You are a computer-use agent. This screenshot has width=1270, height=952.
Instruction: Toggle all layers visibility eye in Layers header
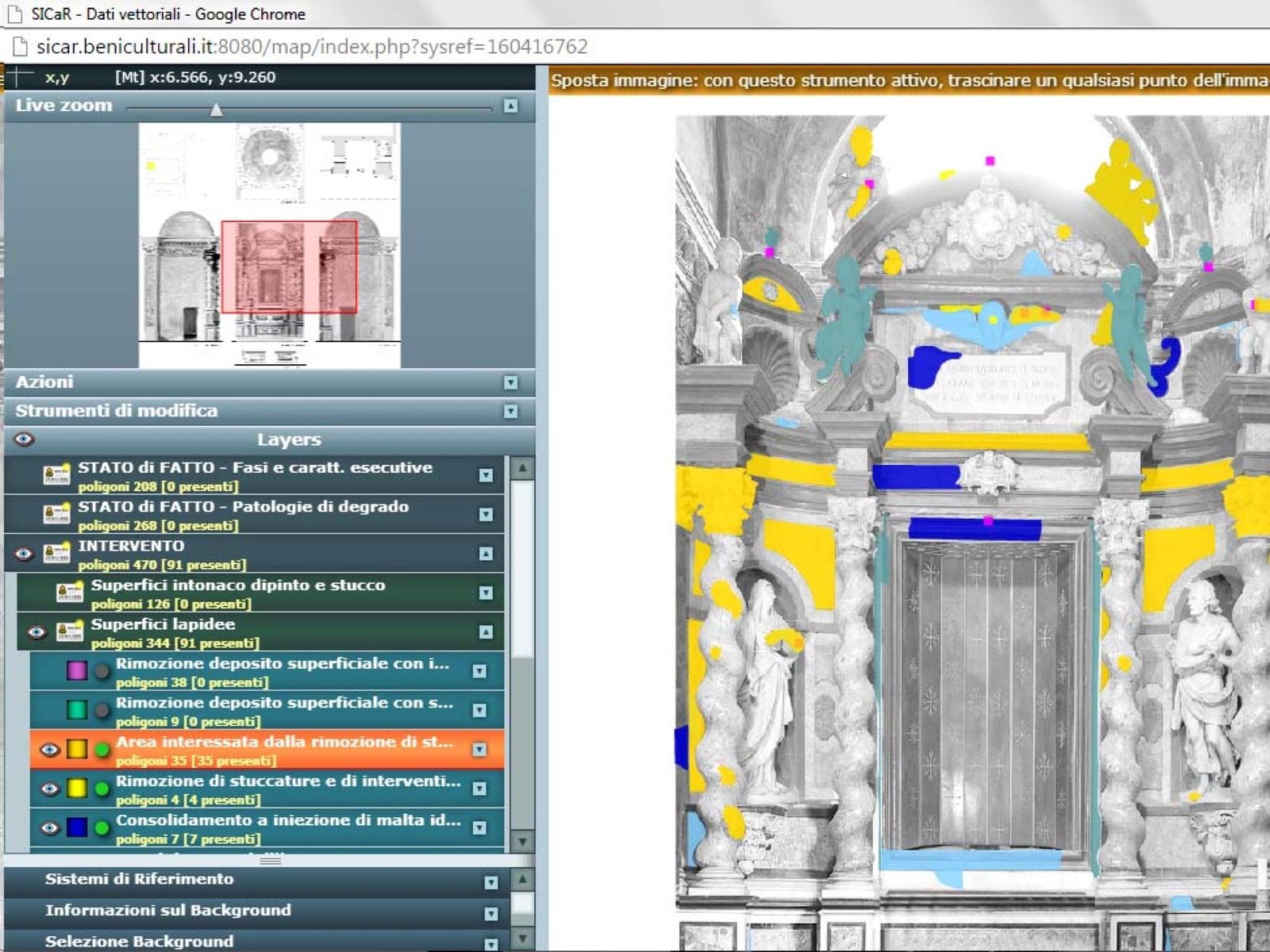(24, 439)
